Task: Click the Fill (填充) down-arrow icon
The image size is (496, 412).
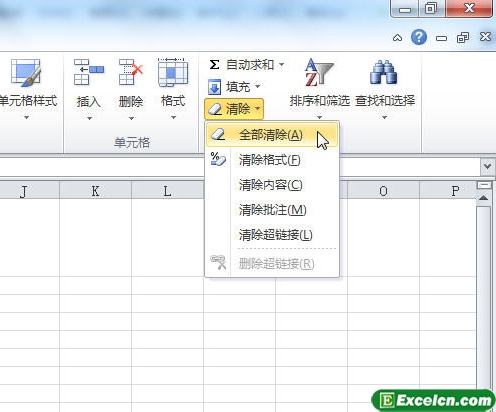Action: [214, 87]
